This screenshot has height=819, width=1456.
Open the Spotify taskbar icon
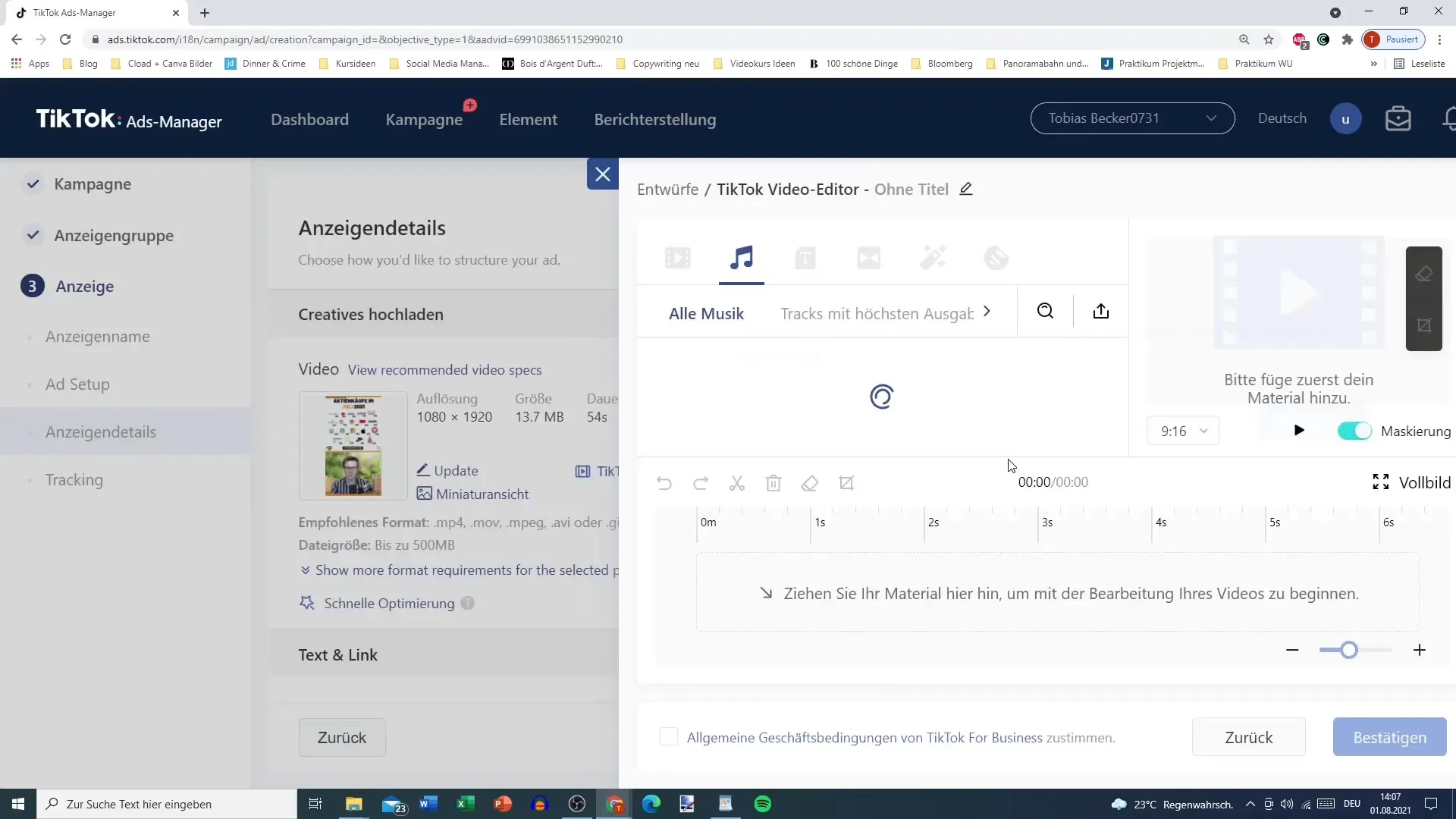[763, 804]
